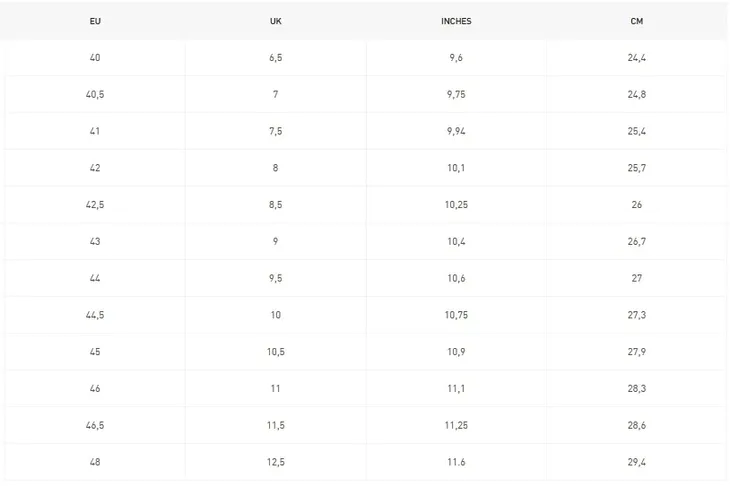Click the 9,6 inches value

456,58
